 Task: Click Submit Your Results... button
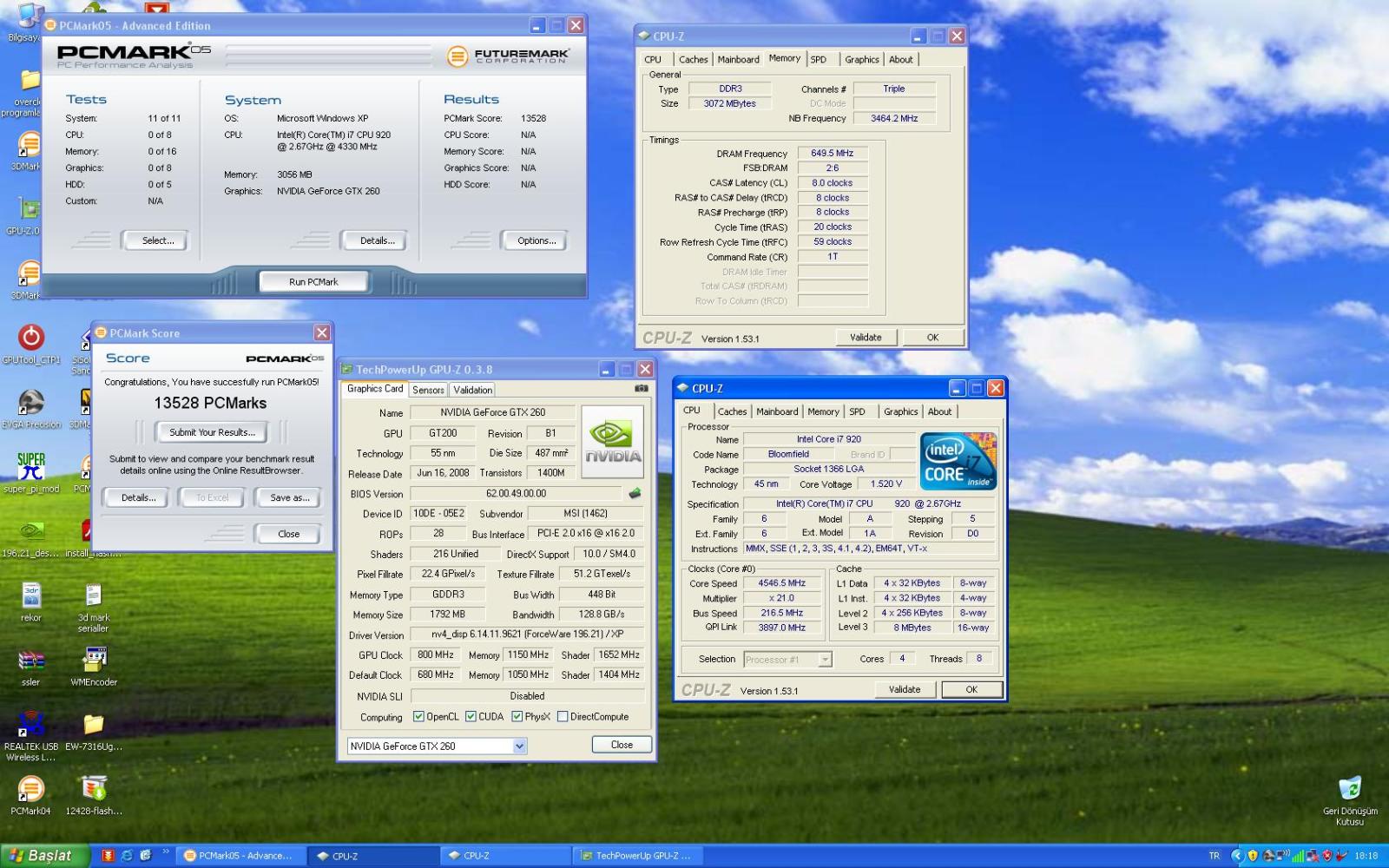pos(212,432)
